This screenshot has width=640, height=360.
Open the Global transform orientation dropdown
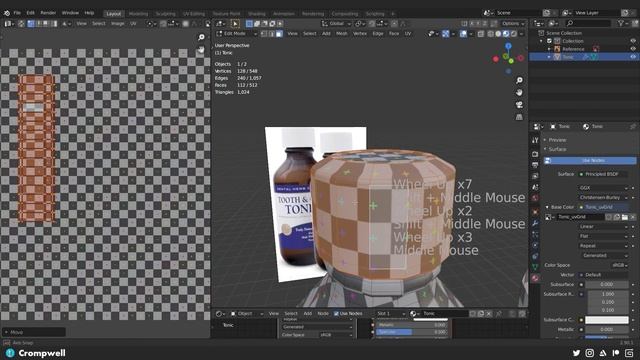pos(336,24)
